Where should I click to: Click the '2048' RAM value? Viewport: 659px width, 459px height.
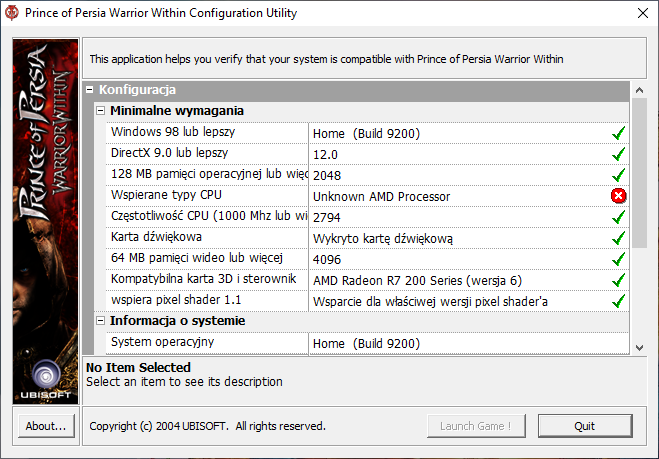point(327,176)
